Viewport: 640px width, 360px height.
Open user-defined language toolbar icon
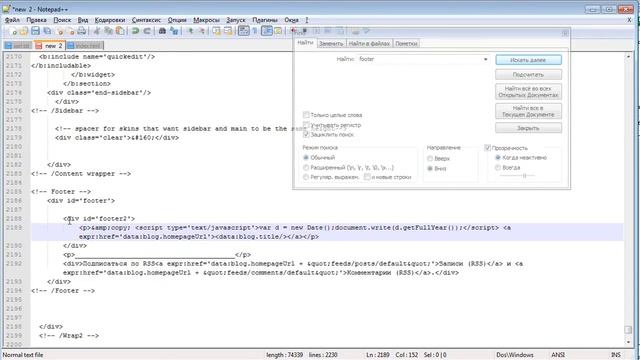tap(278, 31)
